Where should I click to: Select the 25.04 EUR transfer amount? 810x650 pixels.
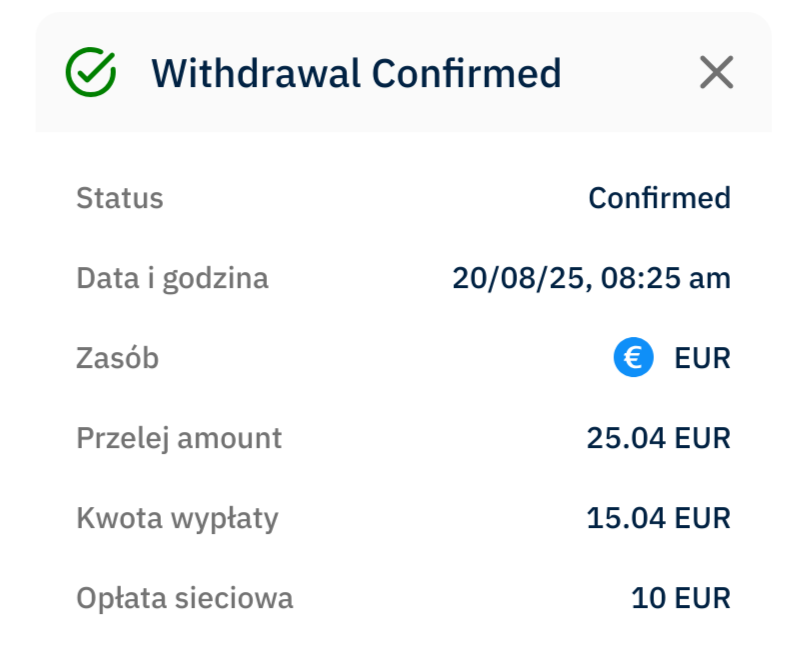coord(659,438)
